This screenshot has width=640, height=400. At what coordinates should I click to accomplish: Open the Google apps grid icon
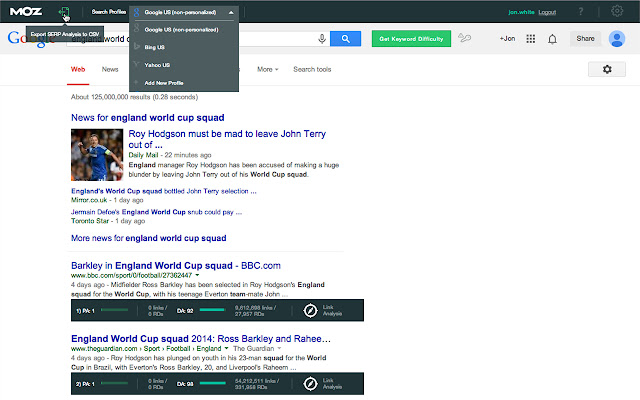pos(530,39)
